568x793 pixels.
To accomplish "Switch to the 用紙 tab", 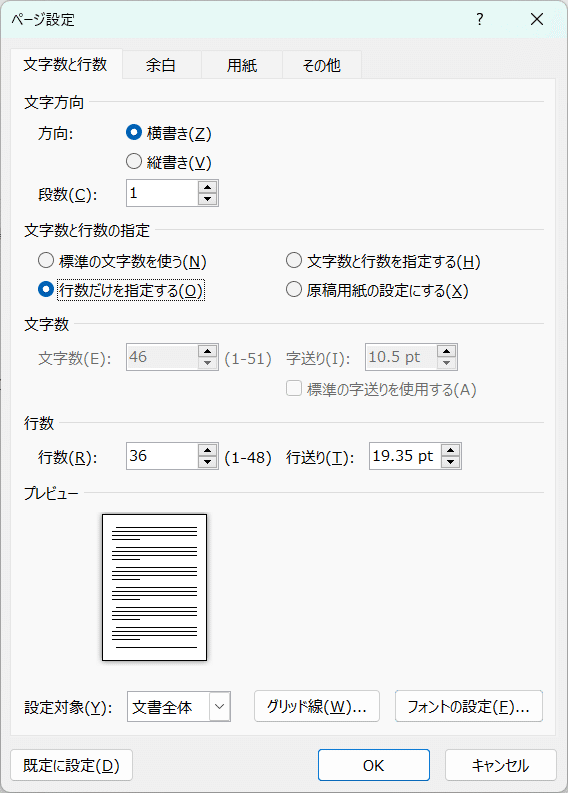I will [x=242, y=65].
